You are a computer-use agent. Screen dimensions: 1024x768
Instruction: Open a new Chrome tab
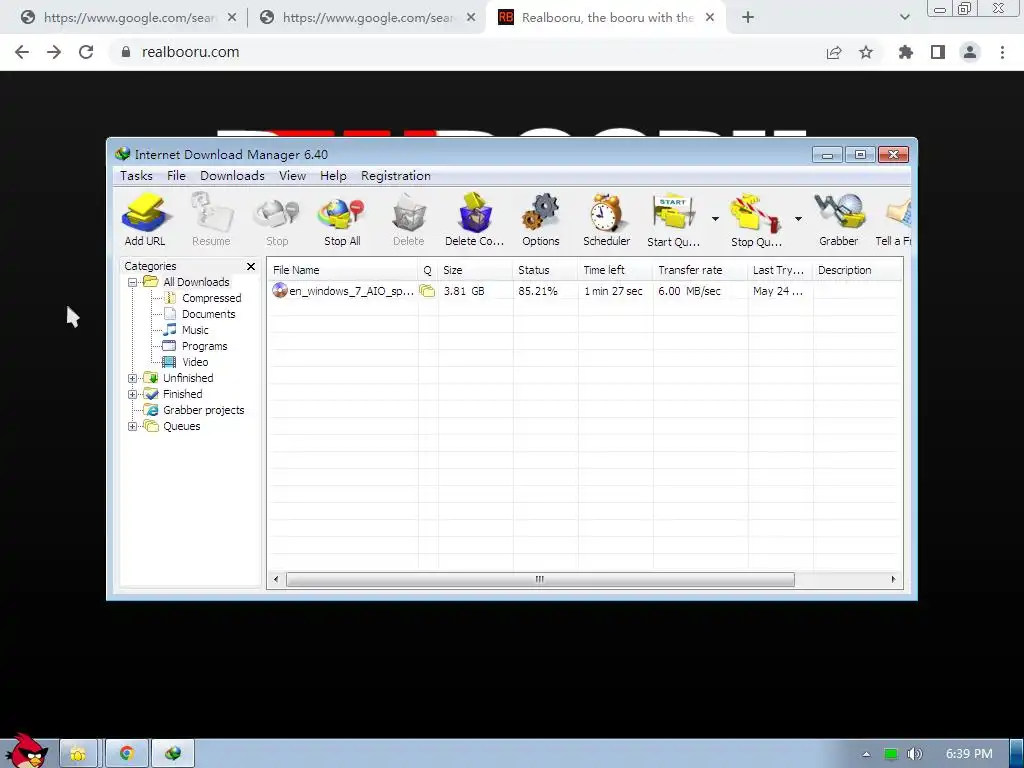click(x=748, y=18)
